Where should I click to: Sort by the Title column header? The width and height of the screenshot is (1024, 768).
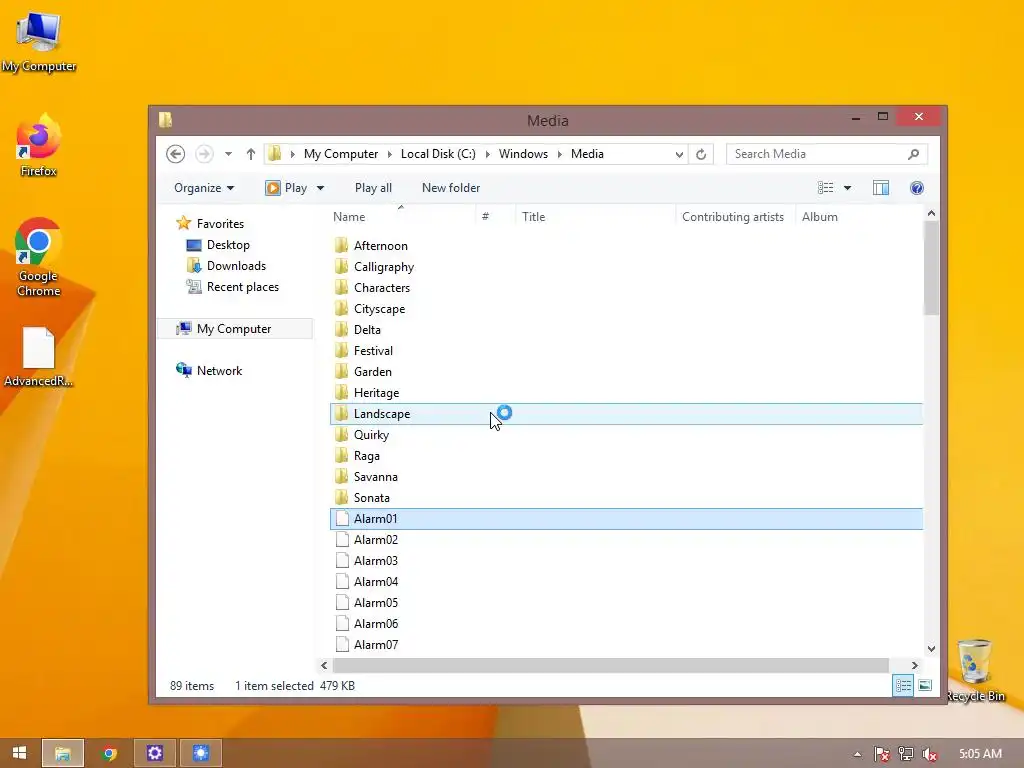click(596, 217)
